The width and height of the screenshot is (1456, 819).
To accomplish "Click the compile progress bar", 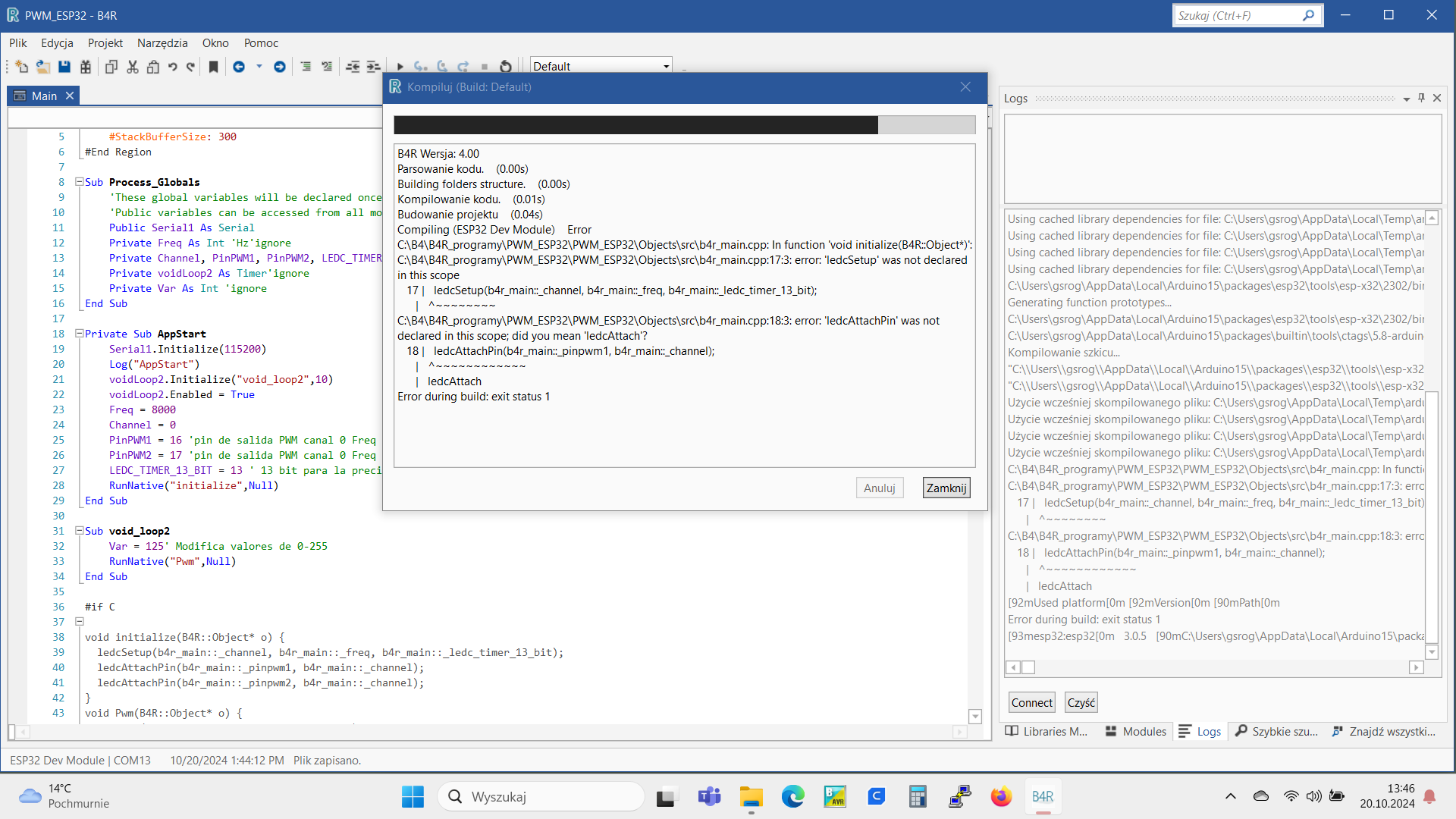I will coord(684,125).
